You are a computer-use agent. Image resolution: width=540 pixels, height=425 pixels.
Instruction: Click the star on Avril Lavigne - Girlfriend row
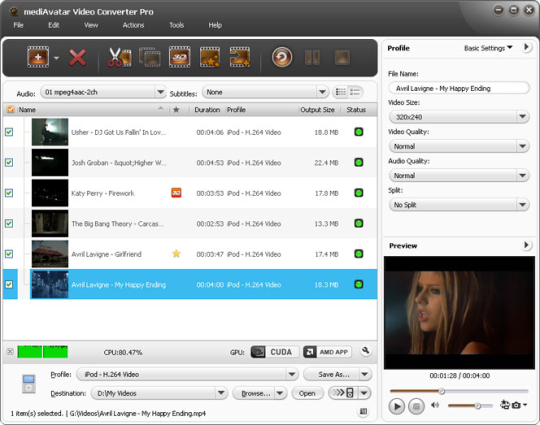pyautogui.click(x=176, y=254)
